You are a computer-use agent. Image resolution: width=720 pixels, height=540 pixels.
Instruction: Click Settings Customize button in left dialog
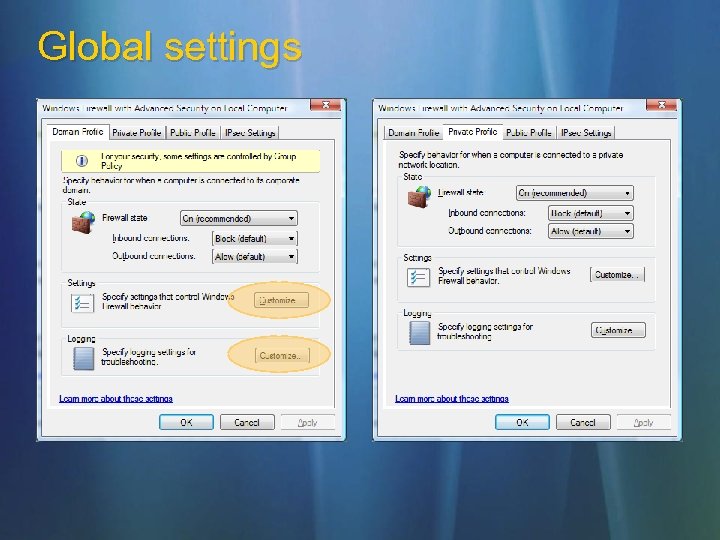281,300
